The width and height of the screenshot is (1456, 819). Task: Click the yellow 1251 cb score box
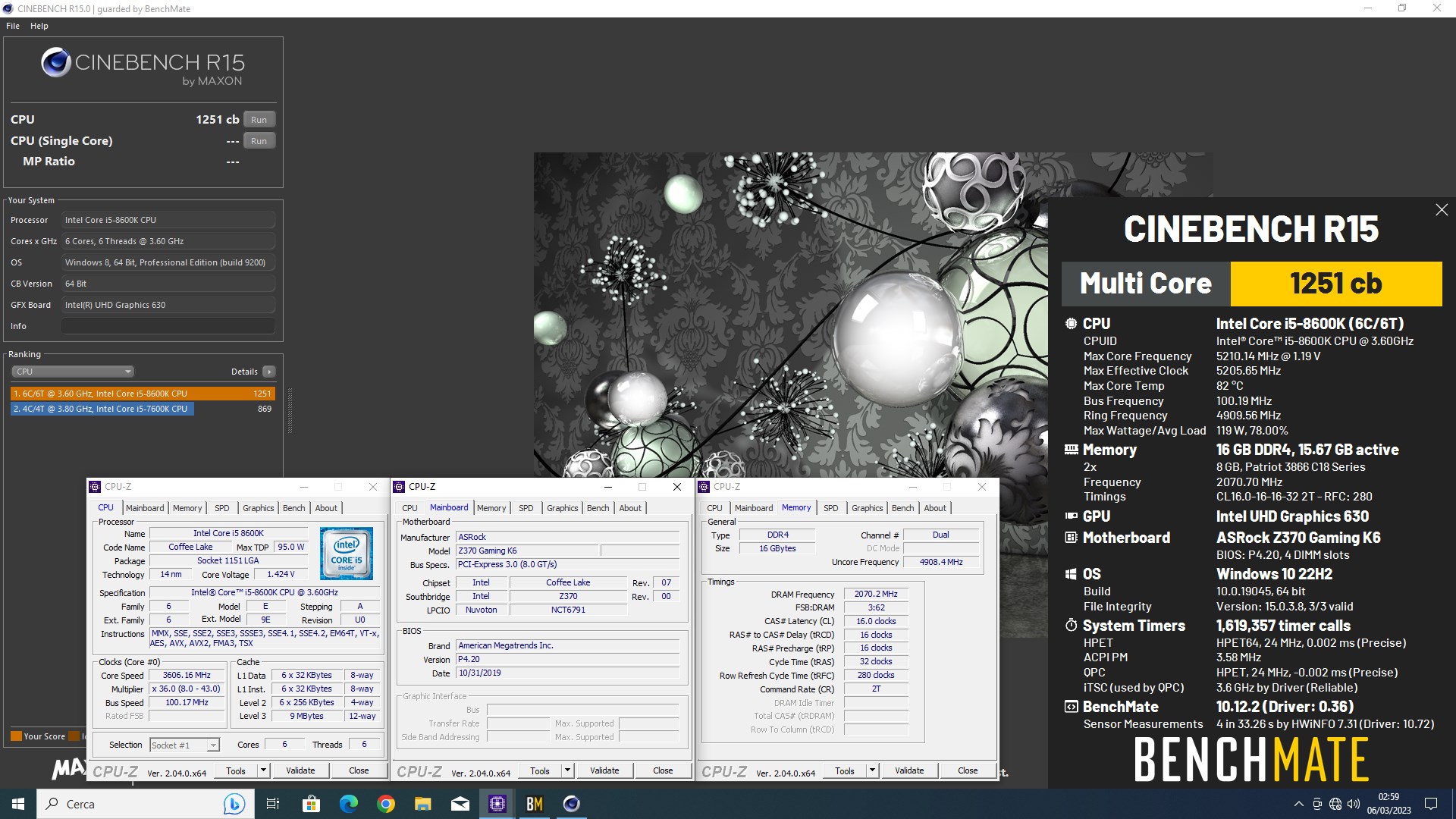click(1336, 284)
